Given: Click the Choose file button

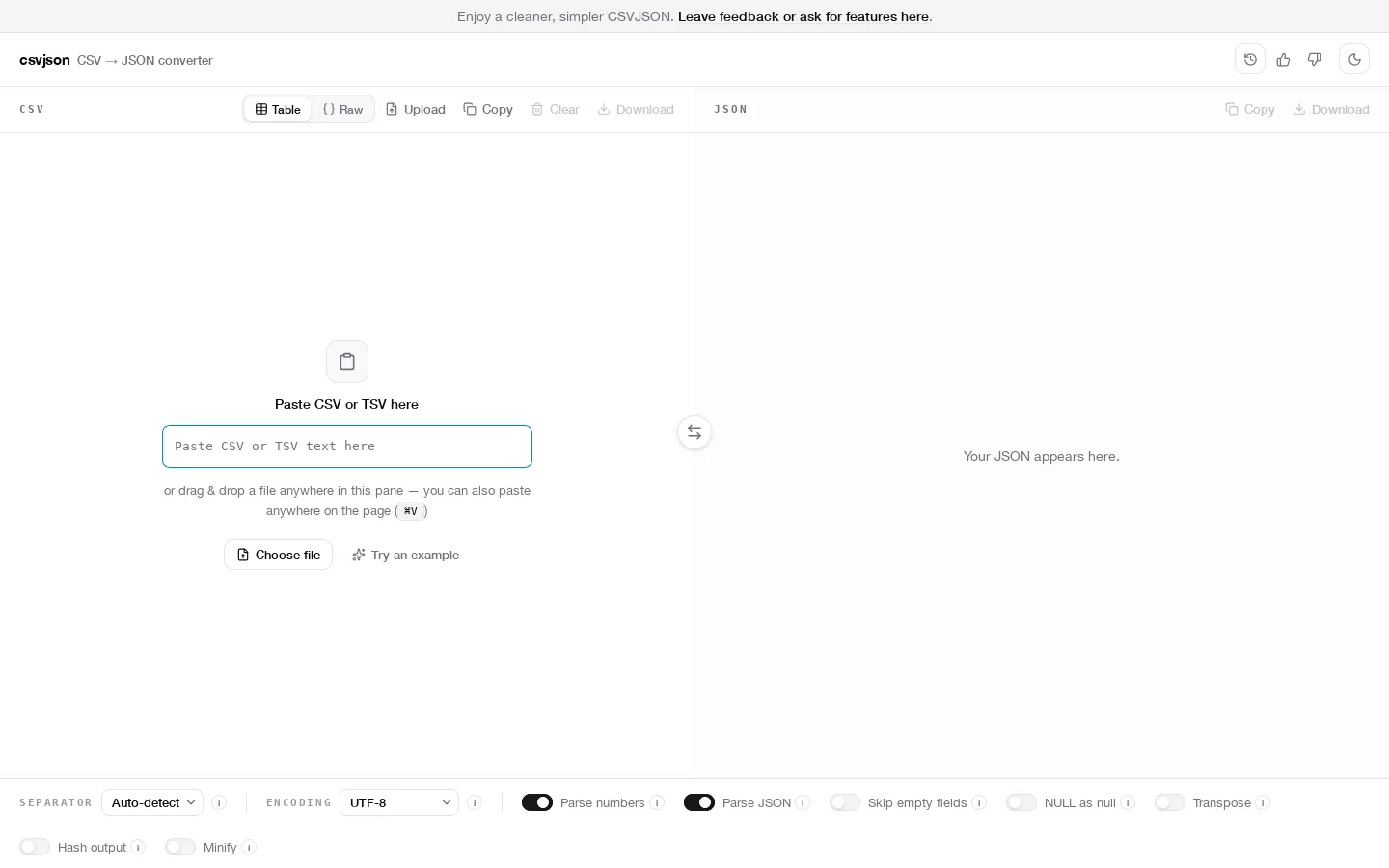Looking at the screenshot, I should [x=279, y=555].
